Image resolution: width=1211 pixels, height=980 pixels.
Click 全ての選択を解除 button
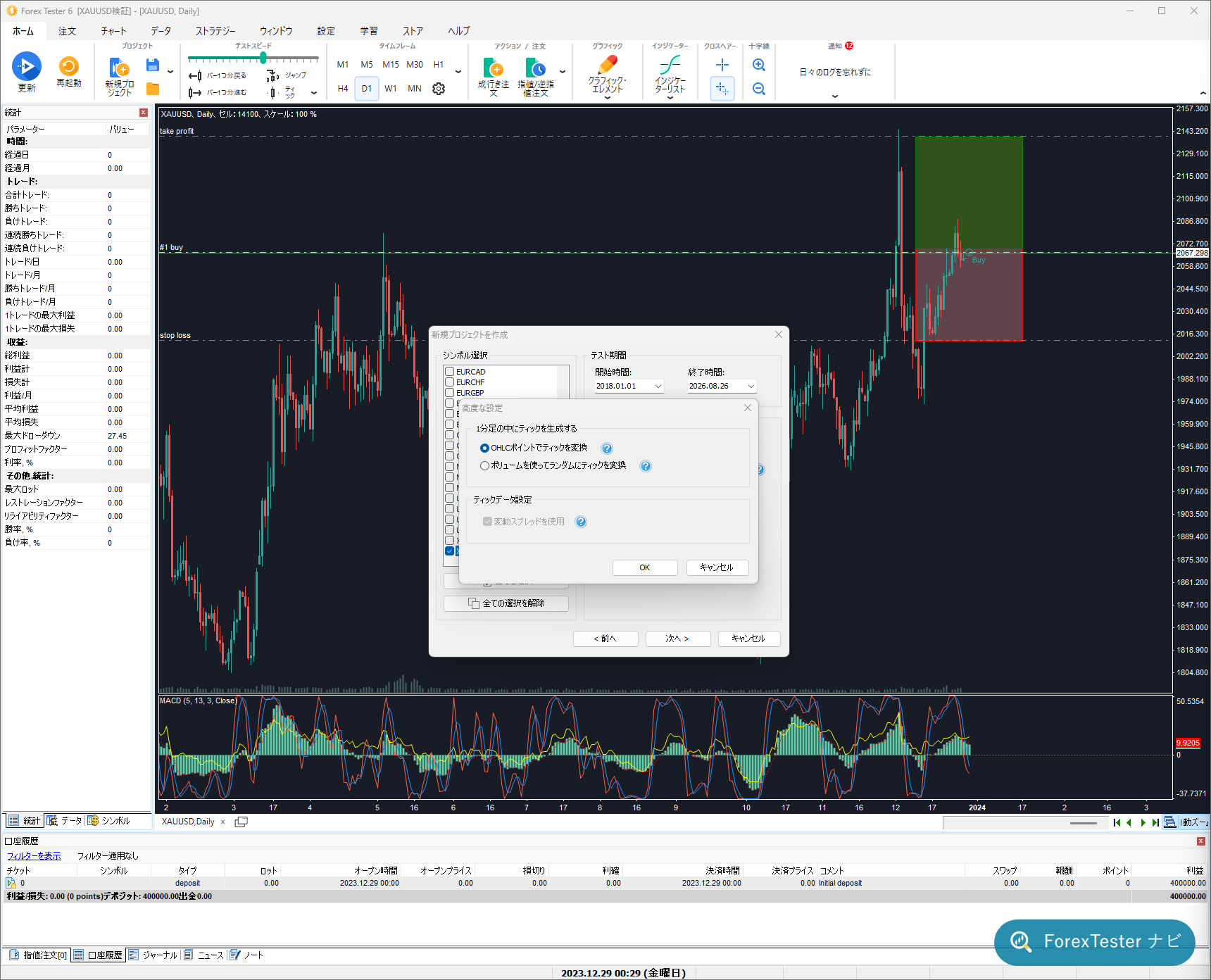coord(506,603)
